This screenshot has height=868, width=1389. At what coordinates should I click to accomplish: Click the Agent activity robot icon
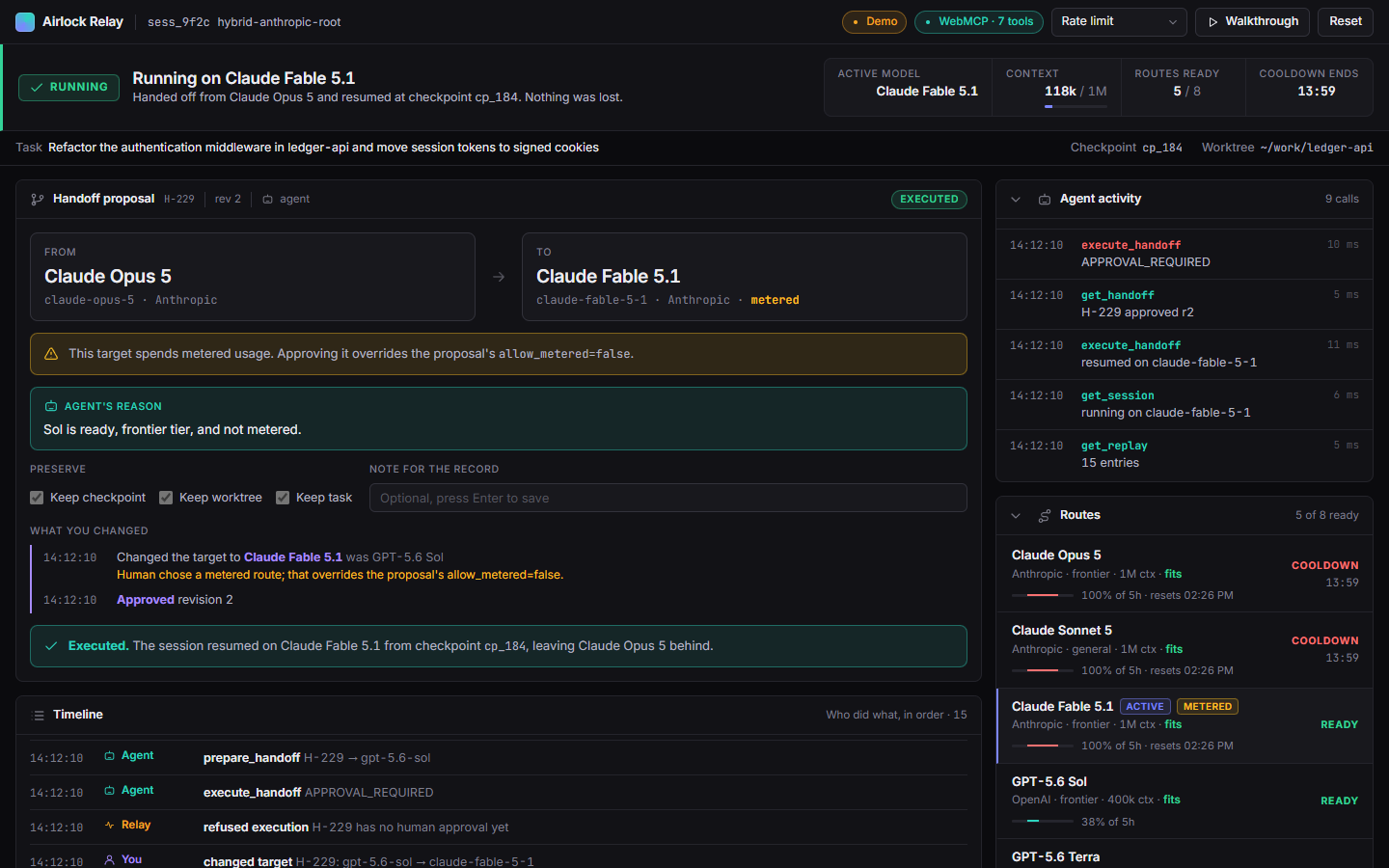pyautogui.click(x=1044, y=199)
